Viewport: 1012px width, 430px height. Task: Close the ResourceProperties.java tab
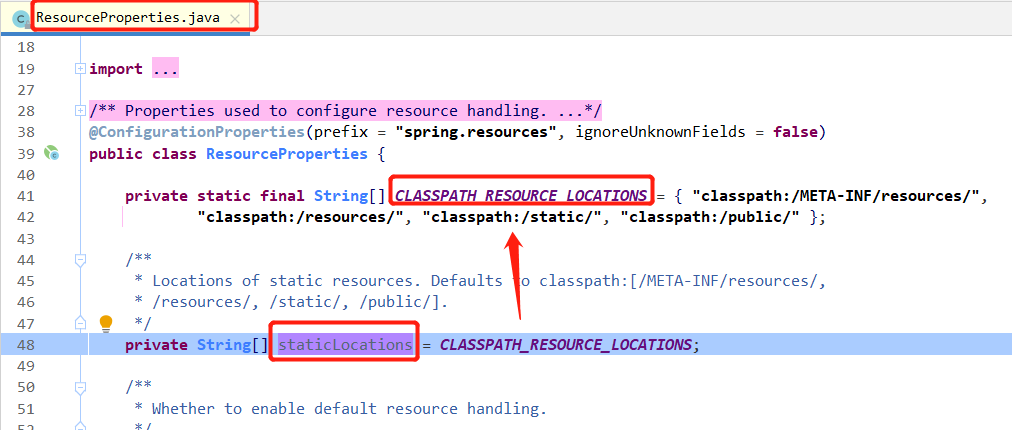coord(236,19)
